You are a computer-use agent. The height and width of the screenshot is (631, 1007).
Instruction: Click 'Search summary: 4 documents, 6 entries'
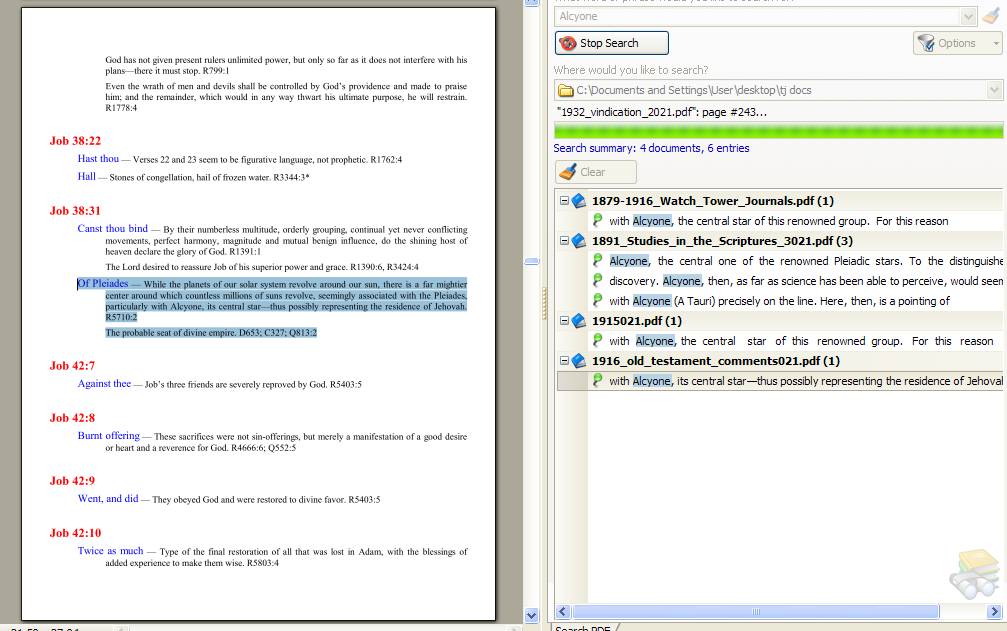point(651,148)
